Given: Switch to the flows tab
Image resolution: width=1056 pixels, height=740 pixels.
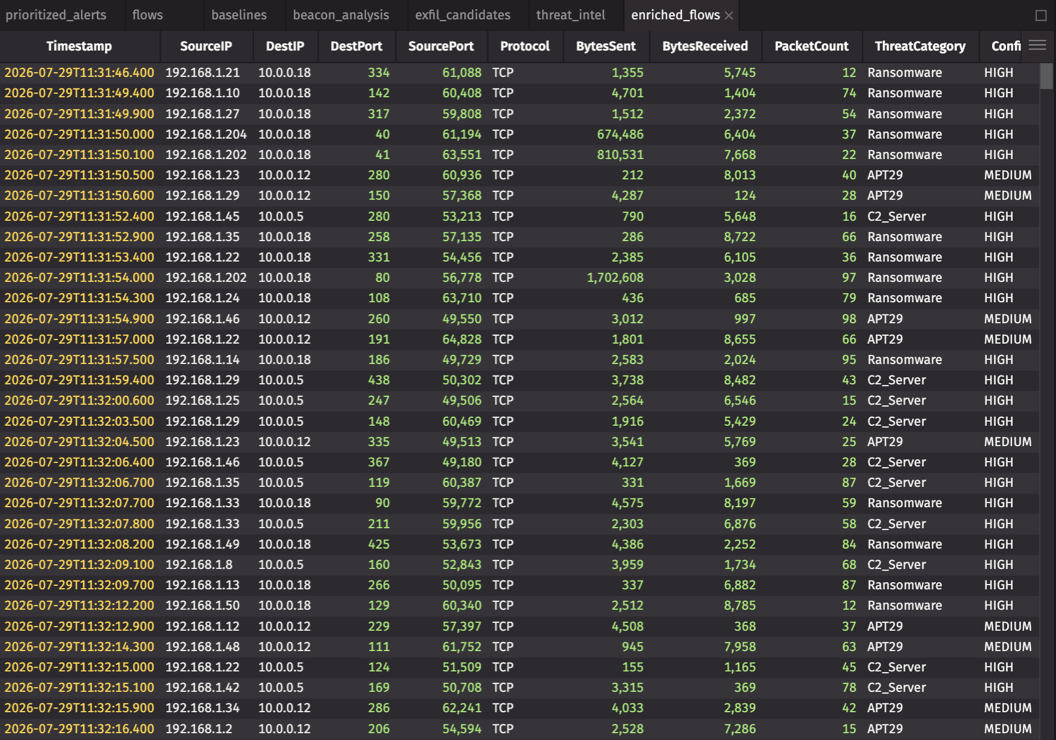Looking at the screenshot, I should pos(147,15).
